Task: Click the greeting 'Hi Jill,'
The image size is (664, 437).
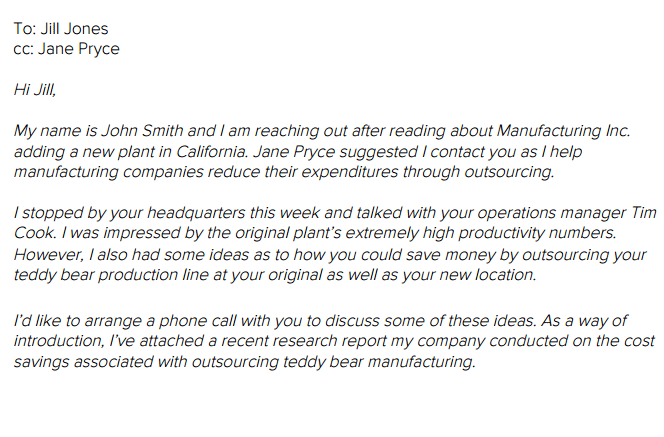Action: coord(35,90)
